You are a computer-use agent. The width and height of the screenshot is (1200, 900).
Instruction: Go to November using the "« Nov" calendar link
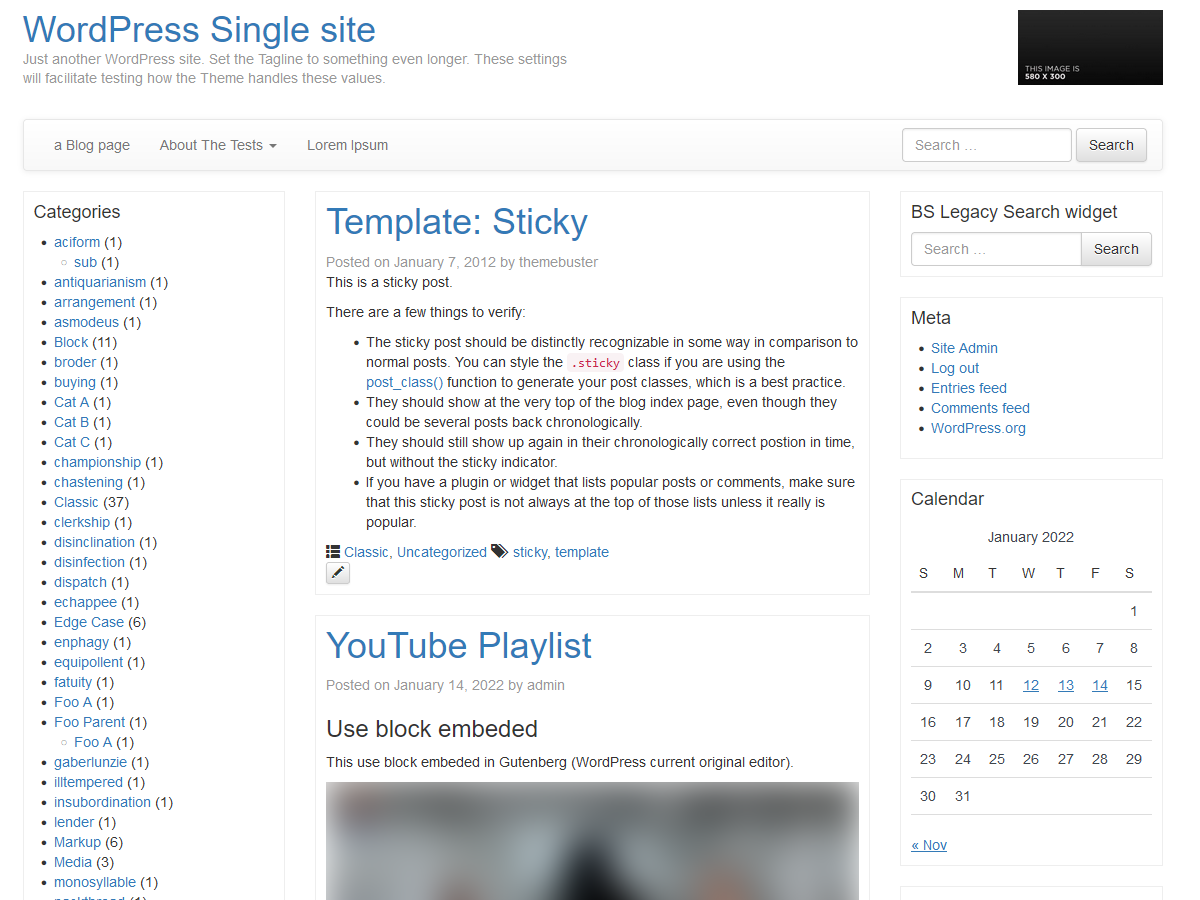(929, 845)
